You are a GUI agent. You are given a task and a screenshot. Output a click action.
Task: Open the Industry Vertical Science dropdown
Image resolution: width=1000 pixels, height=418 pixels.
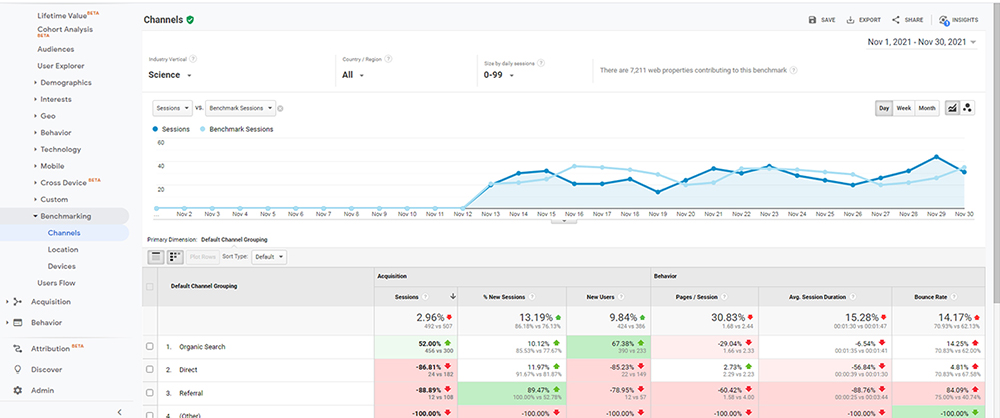point(169,75)
